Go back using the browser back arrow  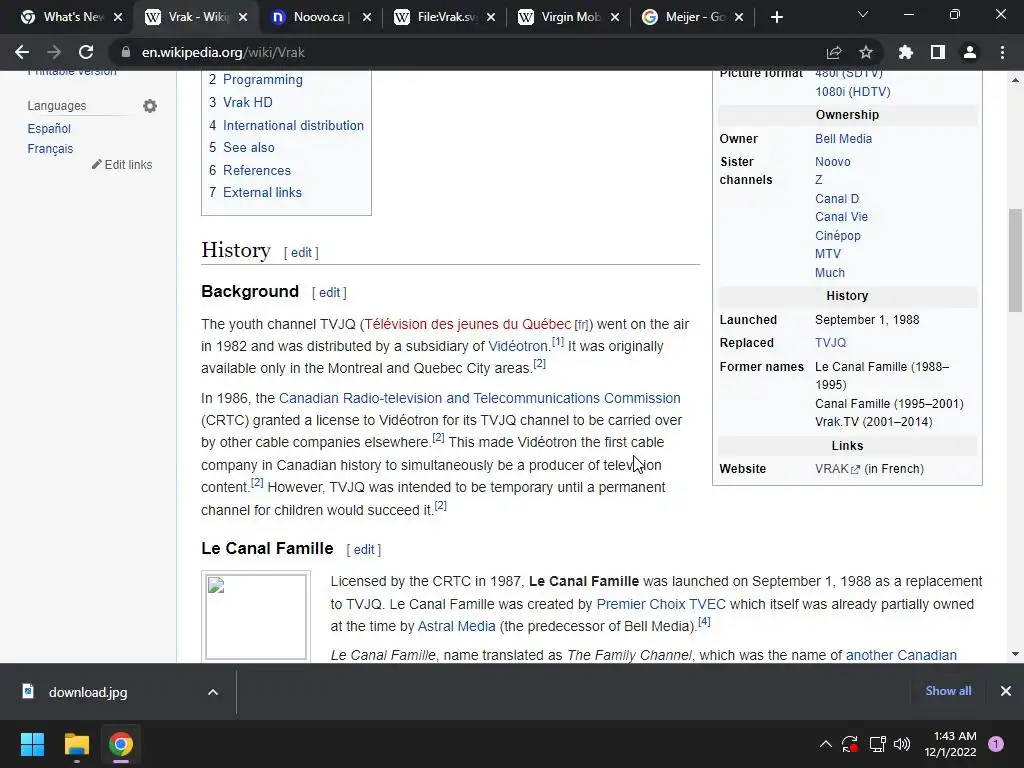click(22, 52)
